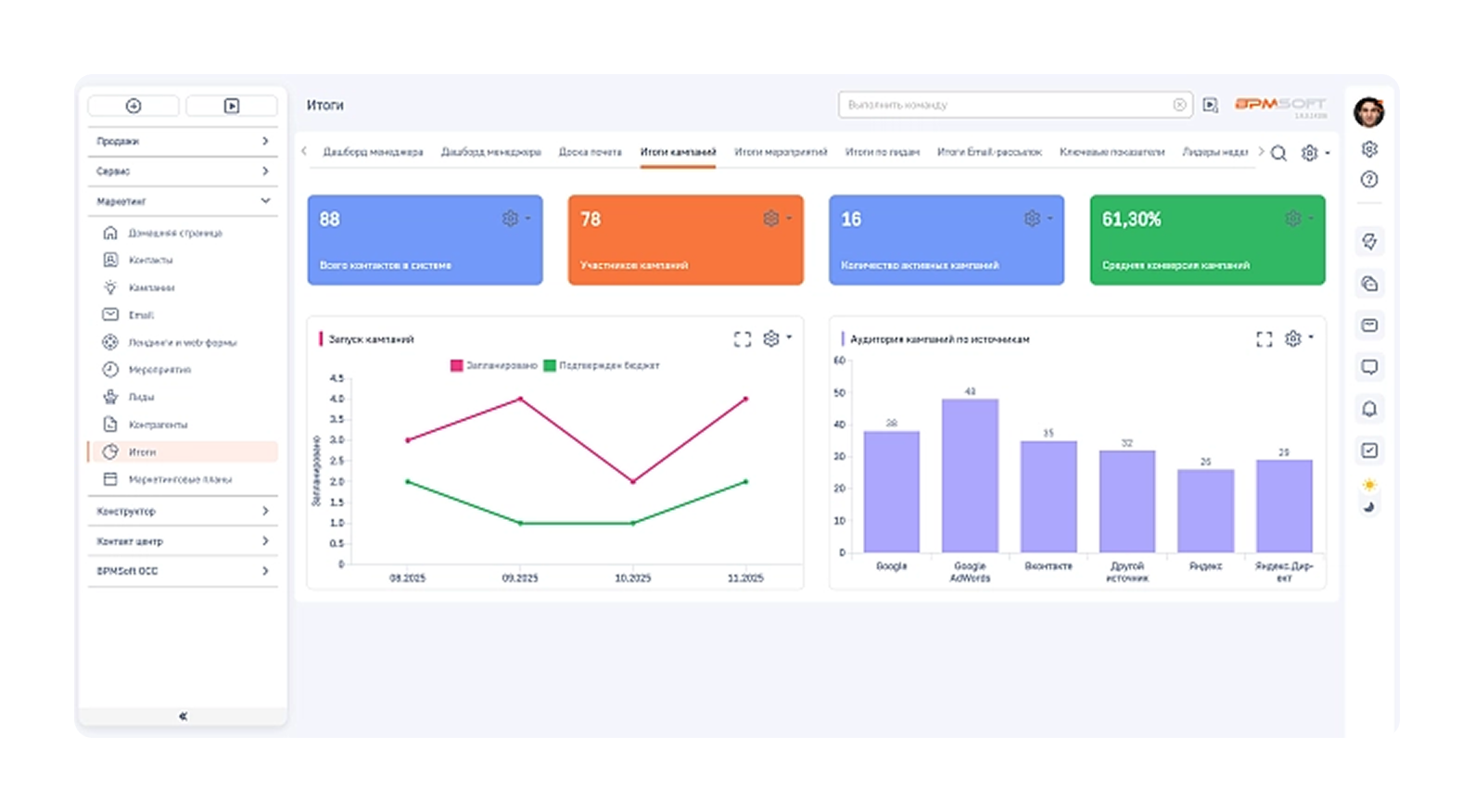Open Кампании via the lightbulb icon

pos(110,287)
